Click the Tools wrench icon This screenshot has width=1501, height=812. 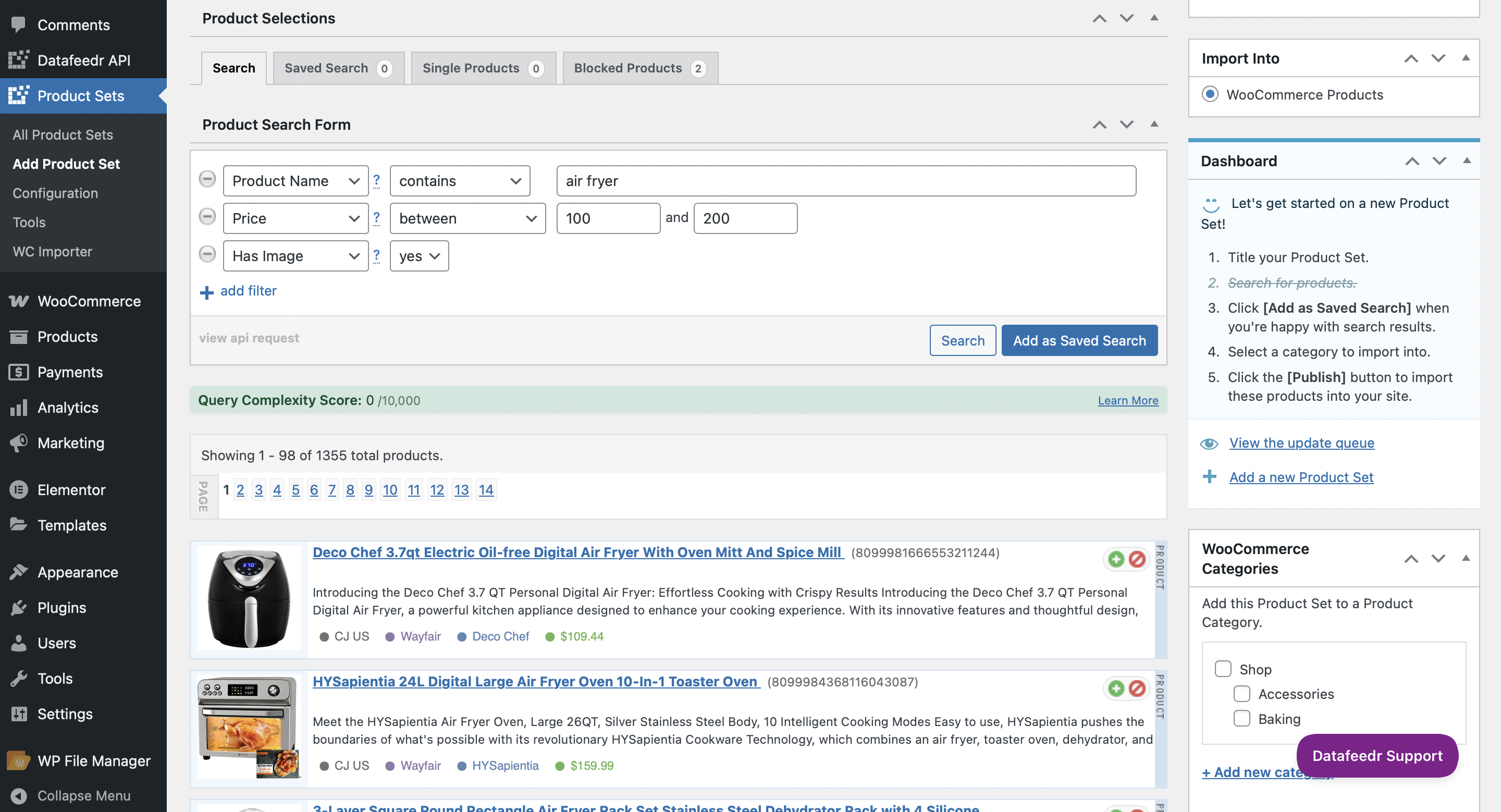[18, 678]
